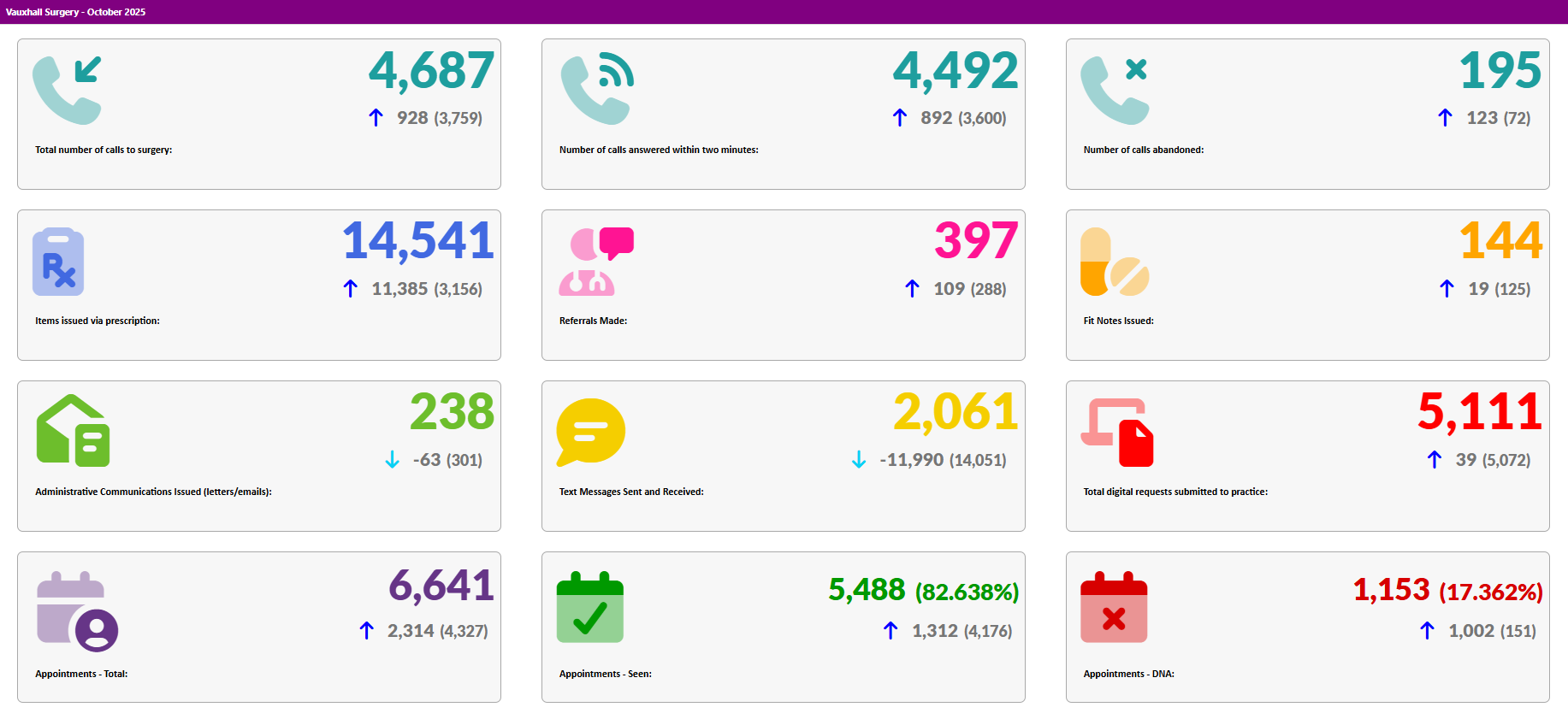Click the yellow text message bubble icon
Viewport: 1568px width, 719px height.
(x=590, y=432)
